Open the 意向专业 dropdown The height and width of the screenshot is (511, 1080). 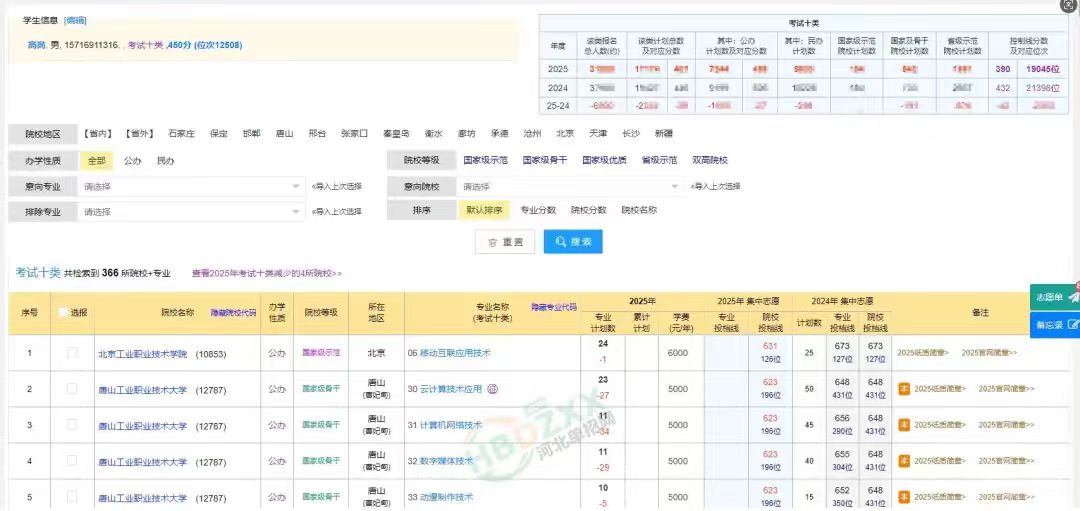pyautogui.click(x=191, y=186)
